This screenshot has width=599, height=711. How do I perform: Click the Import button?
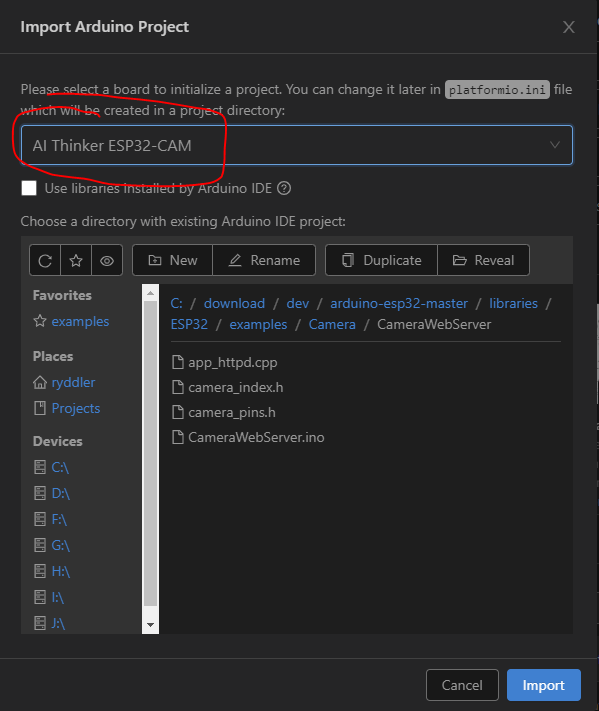544,685
